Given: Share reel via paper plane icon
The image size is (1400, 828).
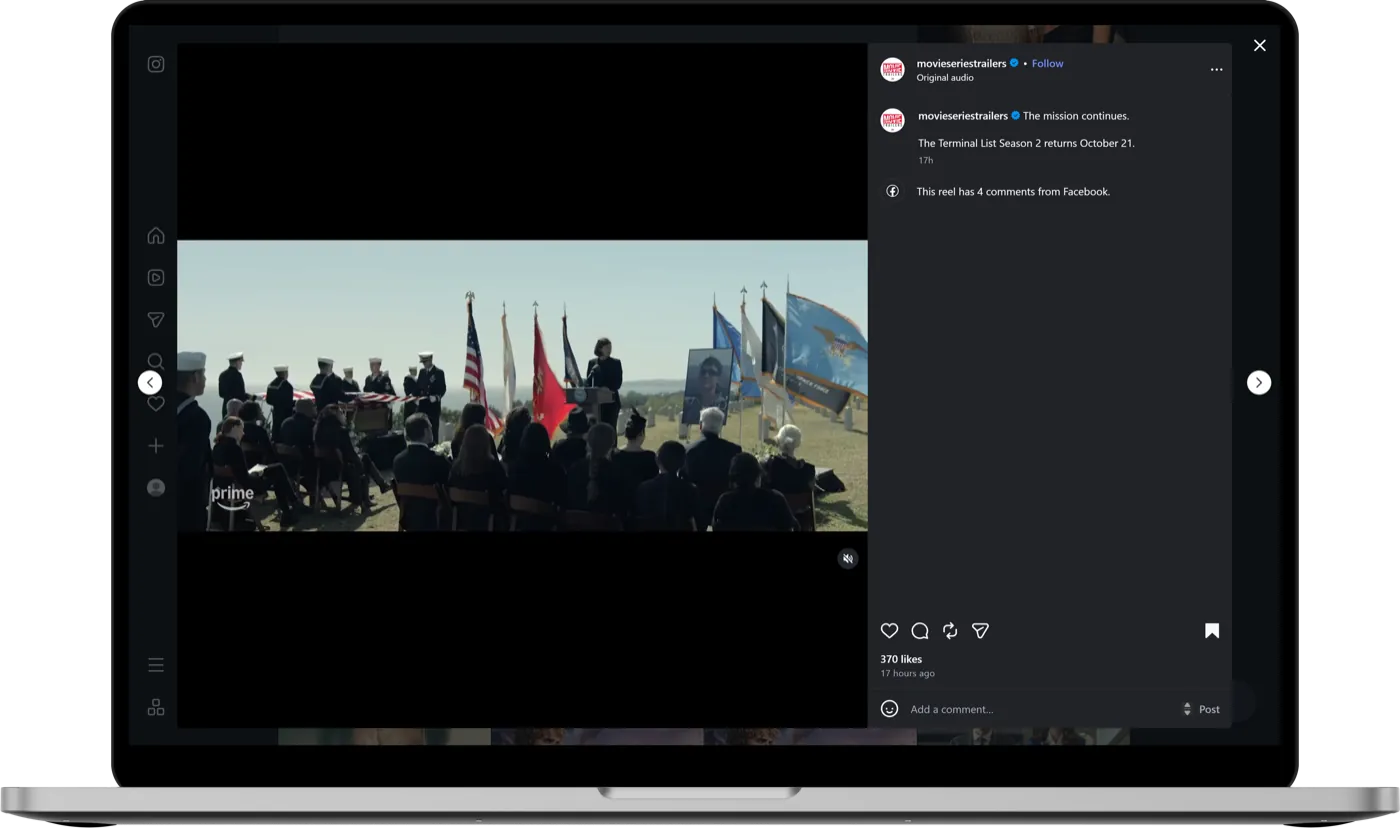Looking at the screenshot, I should pyautogui.click(x=981, y=630).
